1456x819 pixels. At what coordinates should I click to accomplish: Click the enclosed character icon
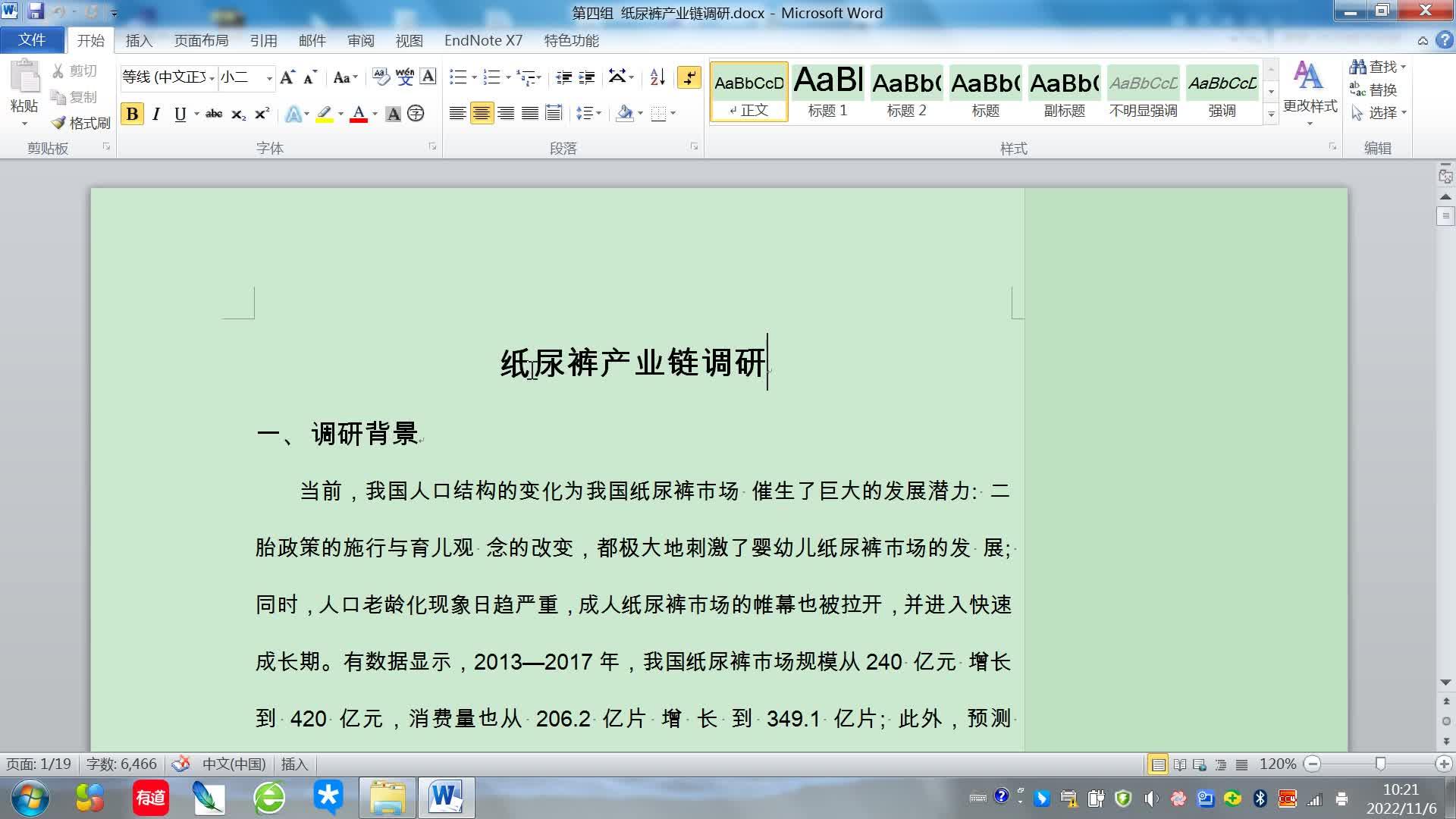point(416,114)
